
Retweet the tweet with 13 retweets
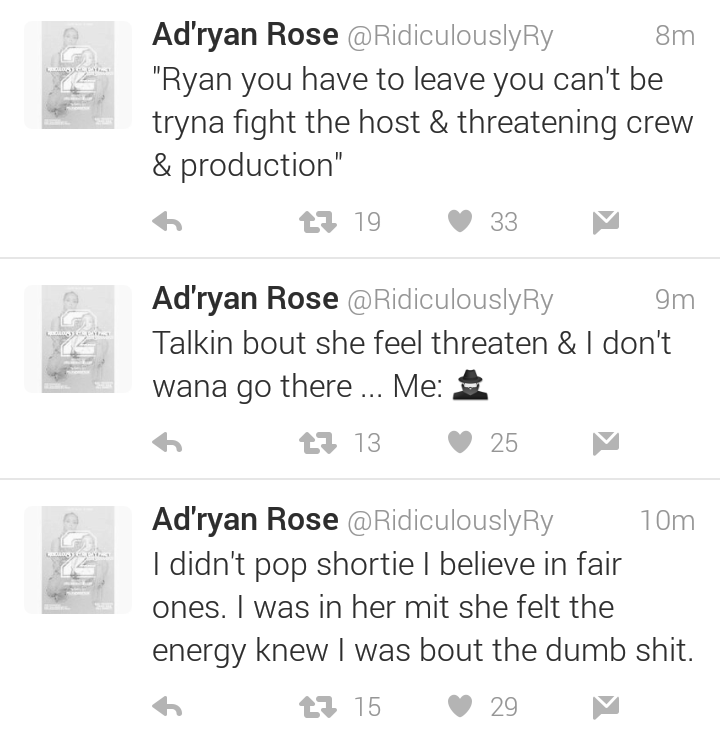click(318, 443)
